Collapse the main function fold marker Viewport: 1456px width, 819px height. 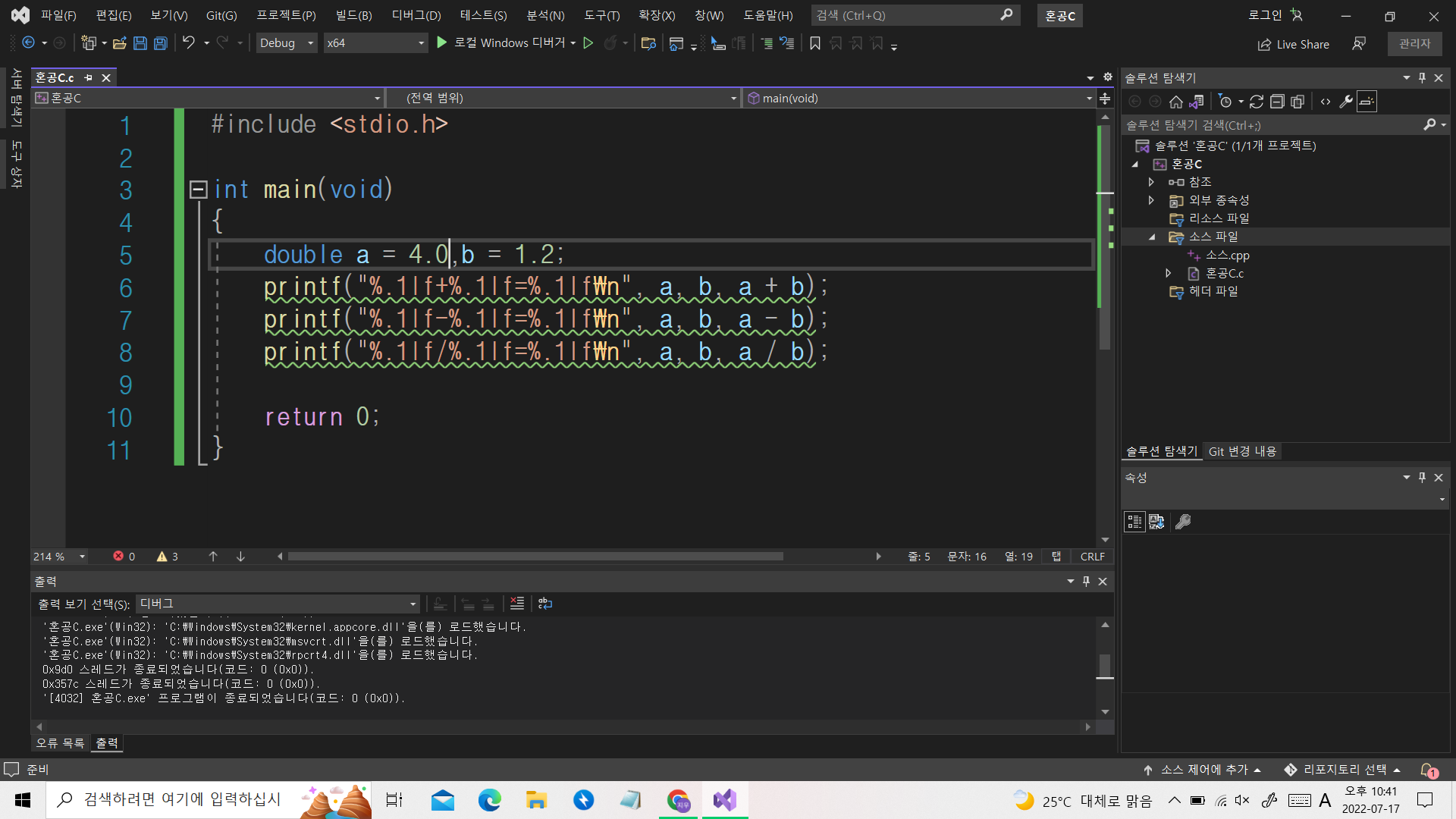198,190
